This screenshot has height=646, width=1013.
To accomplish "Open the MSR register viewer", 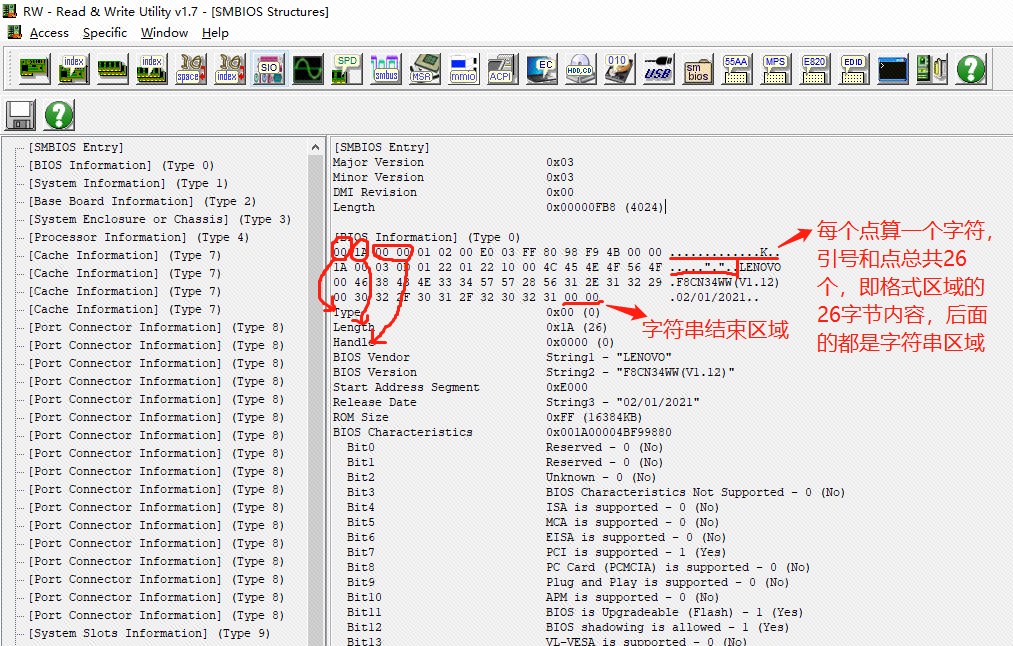I will point(424,69).
